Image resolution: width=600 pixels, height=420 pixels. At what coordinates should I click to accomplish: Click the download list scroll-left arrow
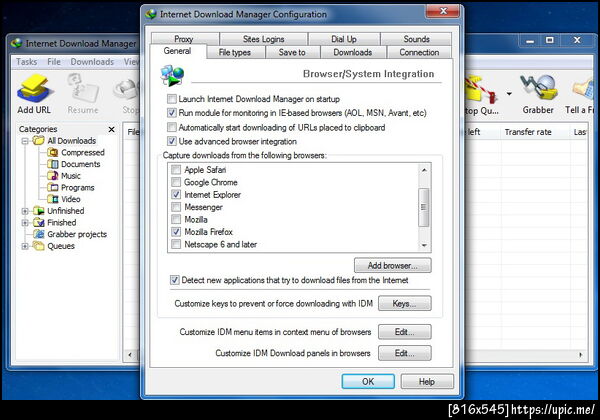pos(130,355)
